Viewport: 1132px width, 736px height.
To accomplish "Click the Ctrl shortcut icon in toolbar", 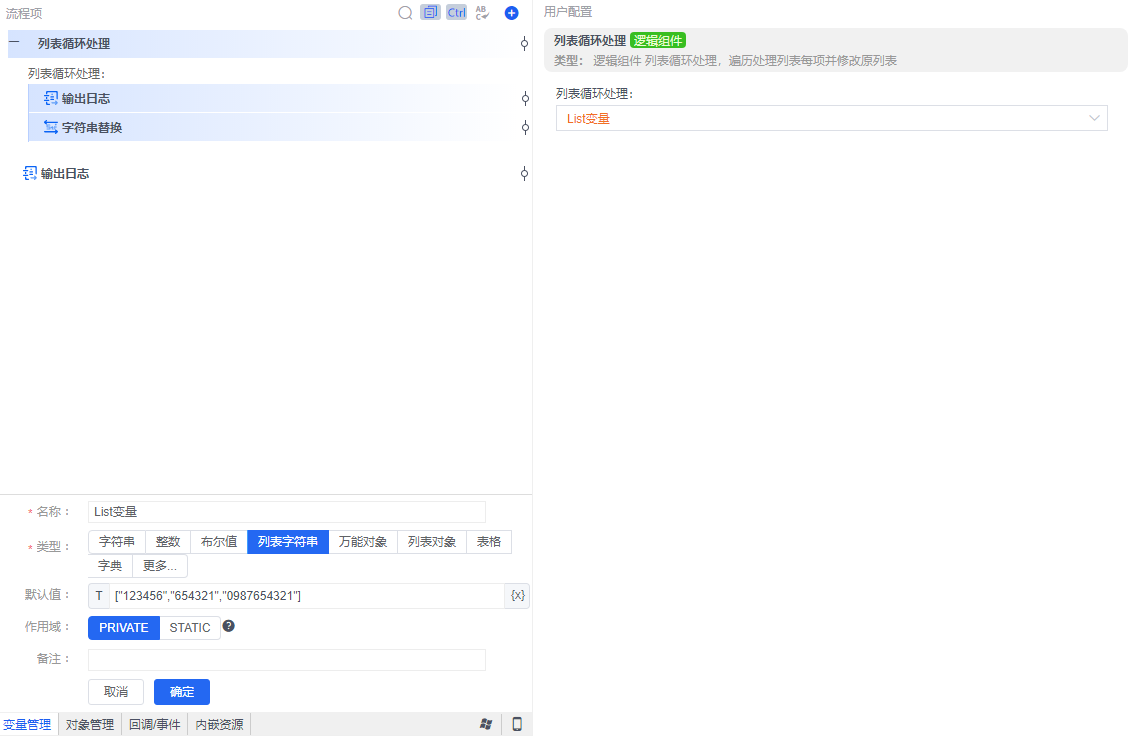I will [456, 12].
